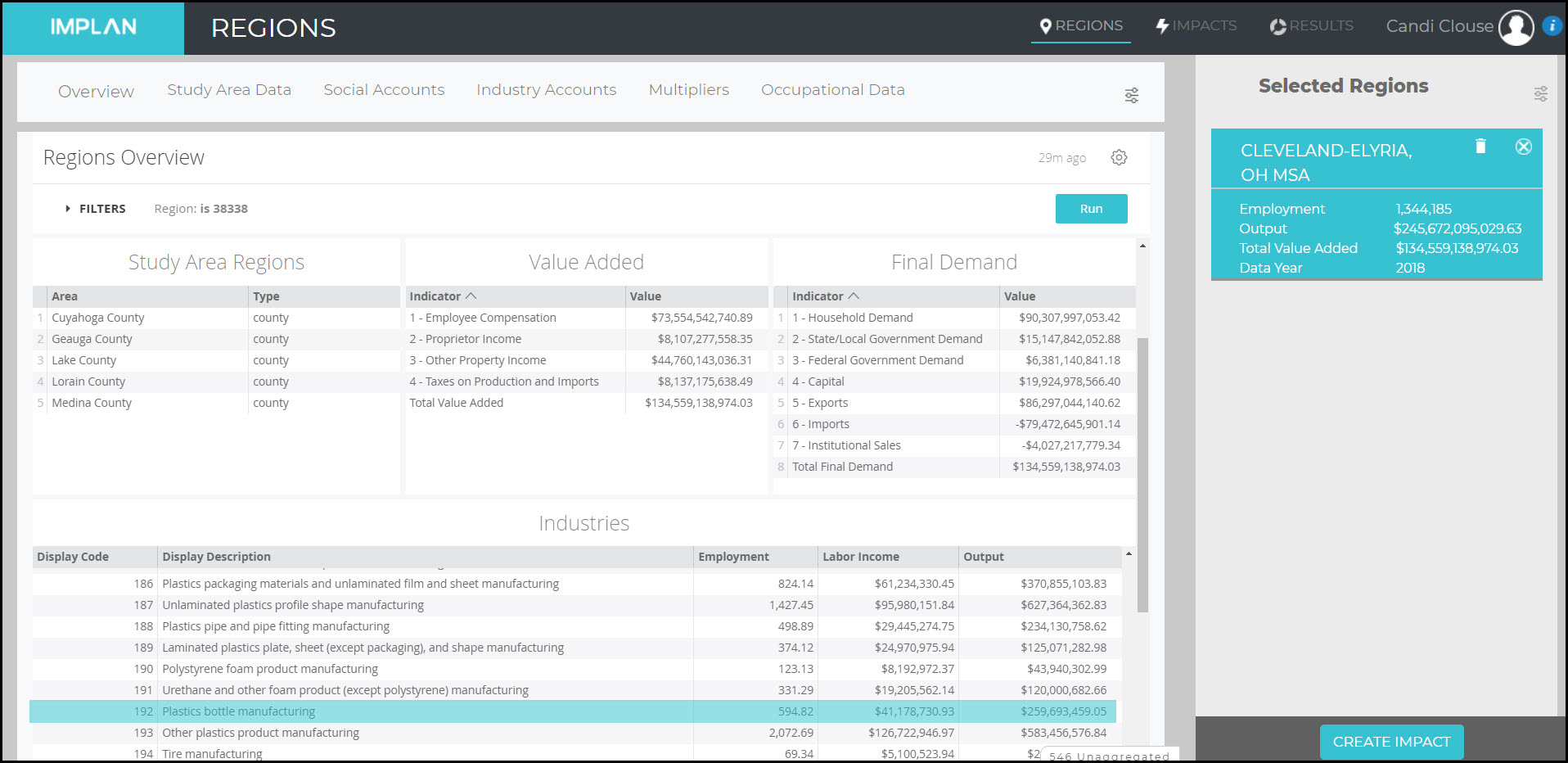Viewport: 1568px width, 763px height.
Task: Click Industries table scroll up arrow
Action: pos(1129,554)
